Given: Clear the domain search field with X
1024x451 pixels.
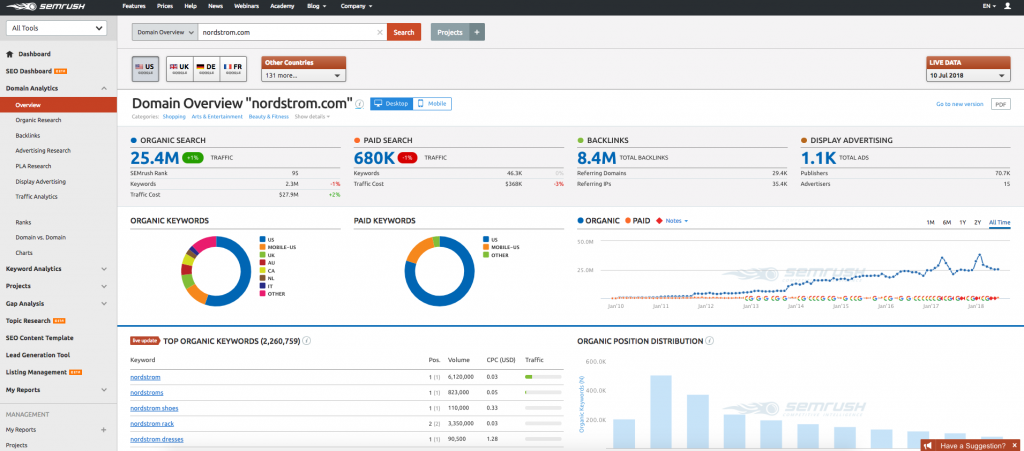Looking at the screenshot, I should (379, 32).
